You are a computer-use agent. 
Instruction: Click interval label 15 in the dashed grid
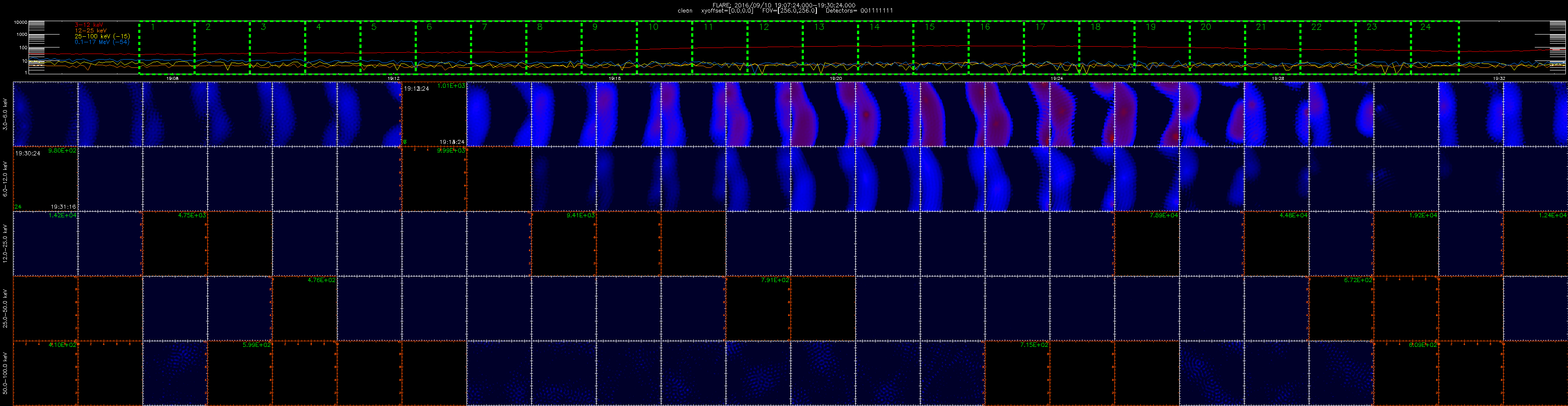point(930,27)
